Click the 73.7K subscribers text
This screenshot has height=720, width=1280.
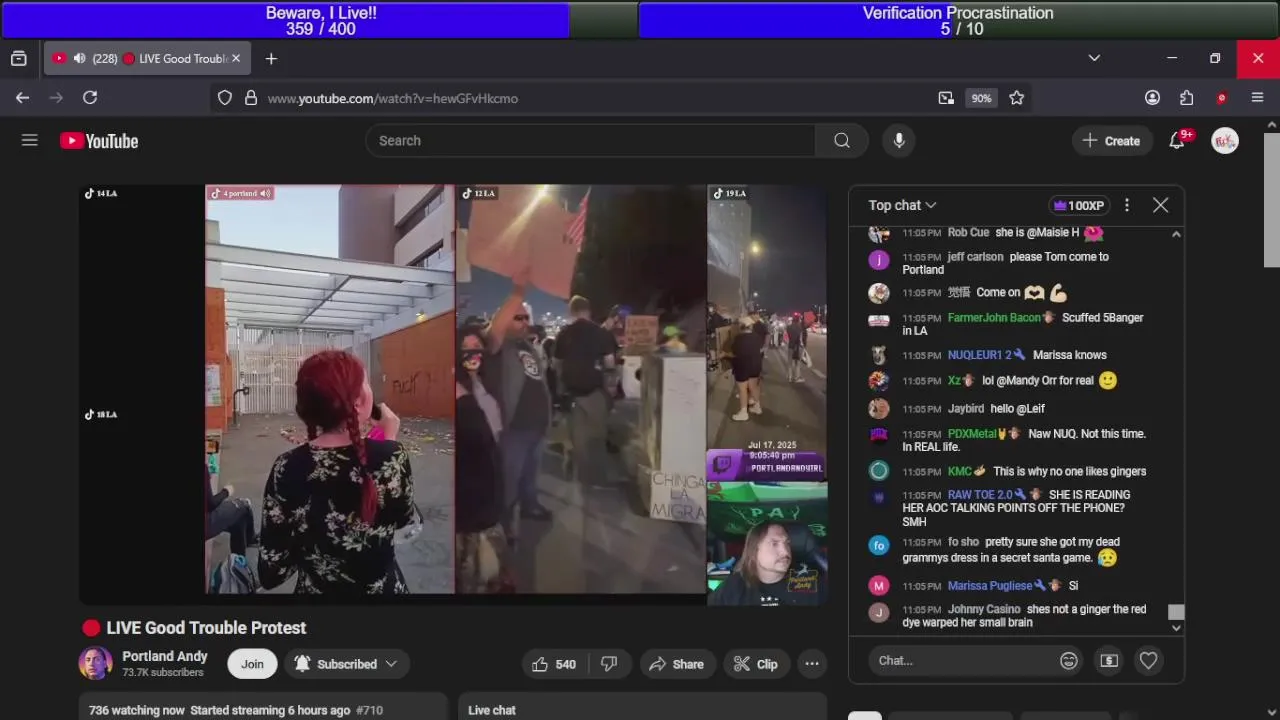tap(163, 673)
